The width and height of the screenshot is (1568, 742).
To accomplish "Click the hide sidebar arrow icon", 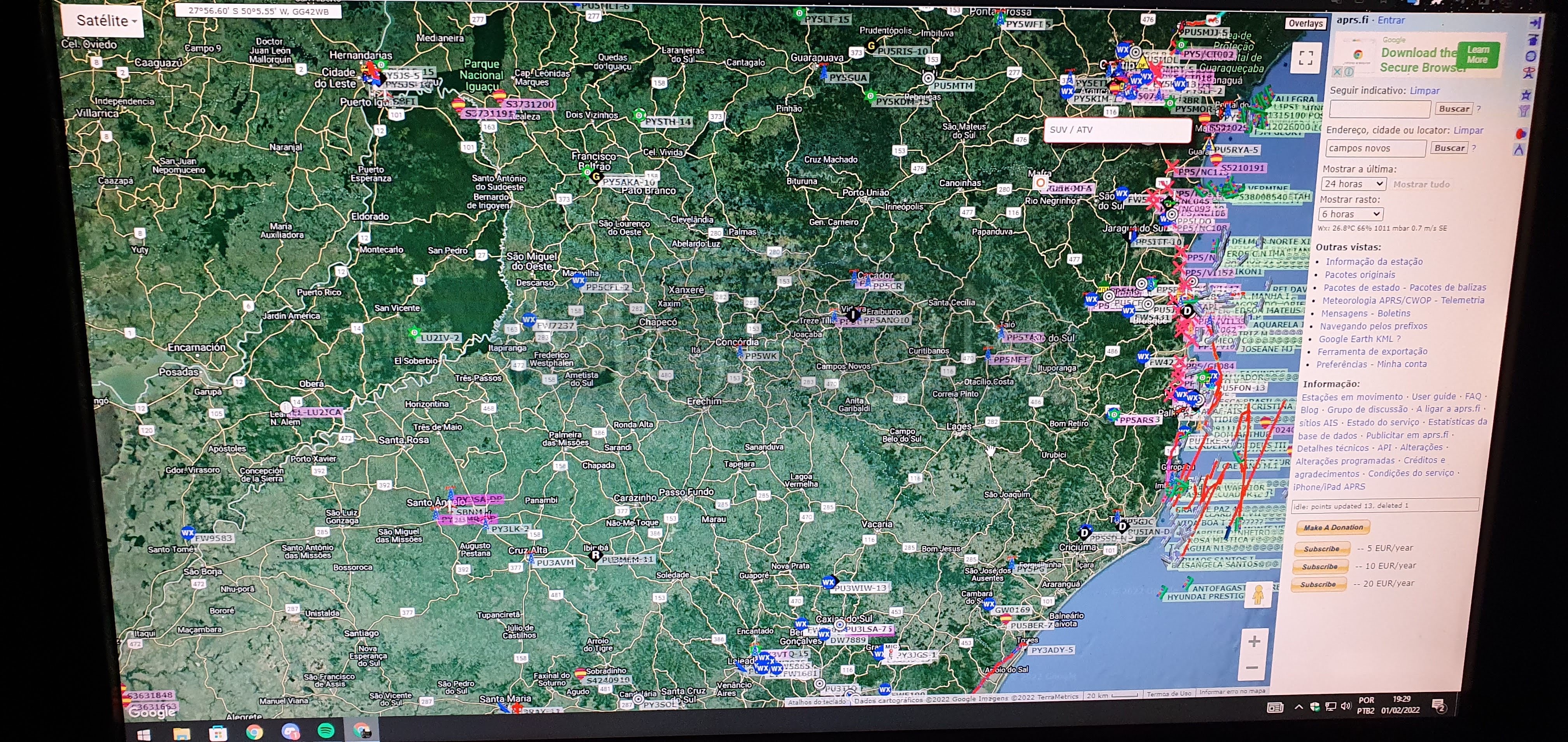I will (x=1535, y=23).
